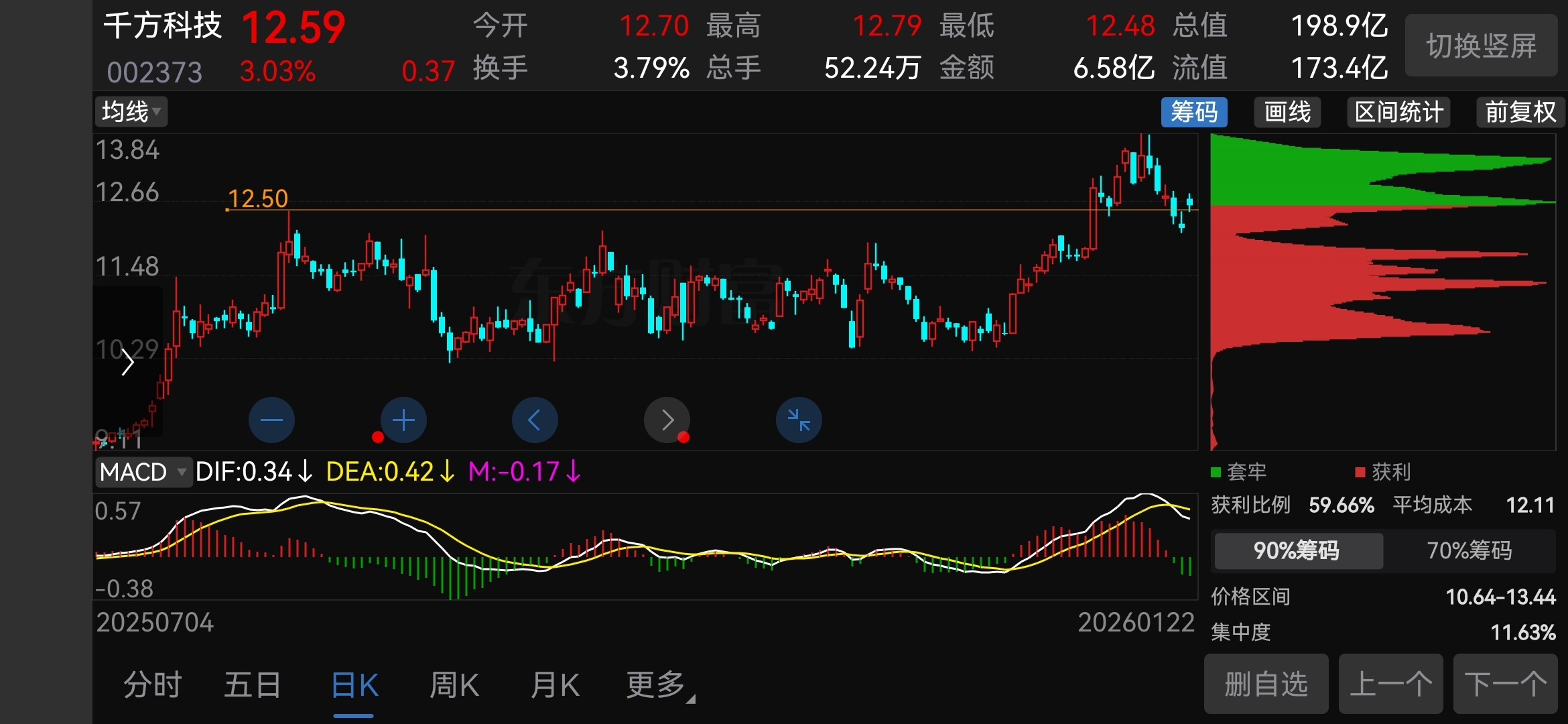Expand left side panel chevron
This screenshot has height=724, width=1568.
pyautogui.click(x=127, y=363)
